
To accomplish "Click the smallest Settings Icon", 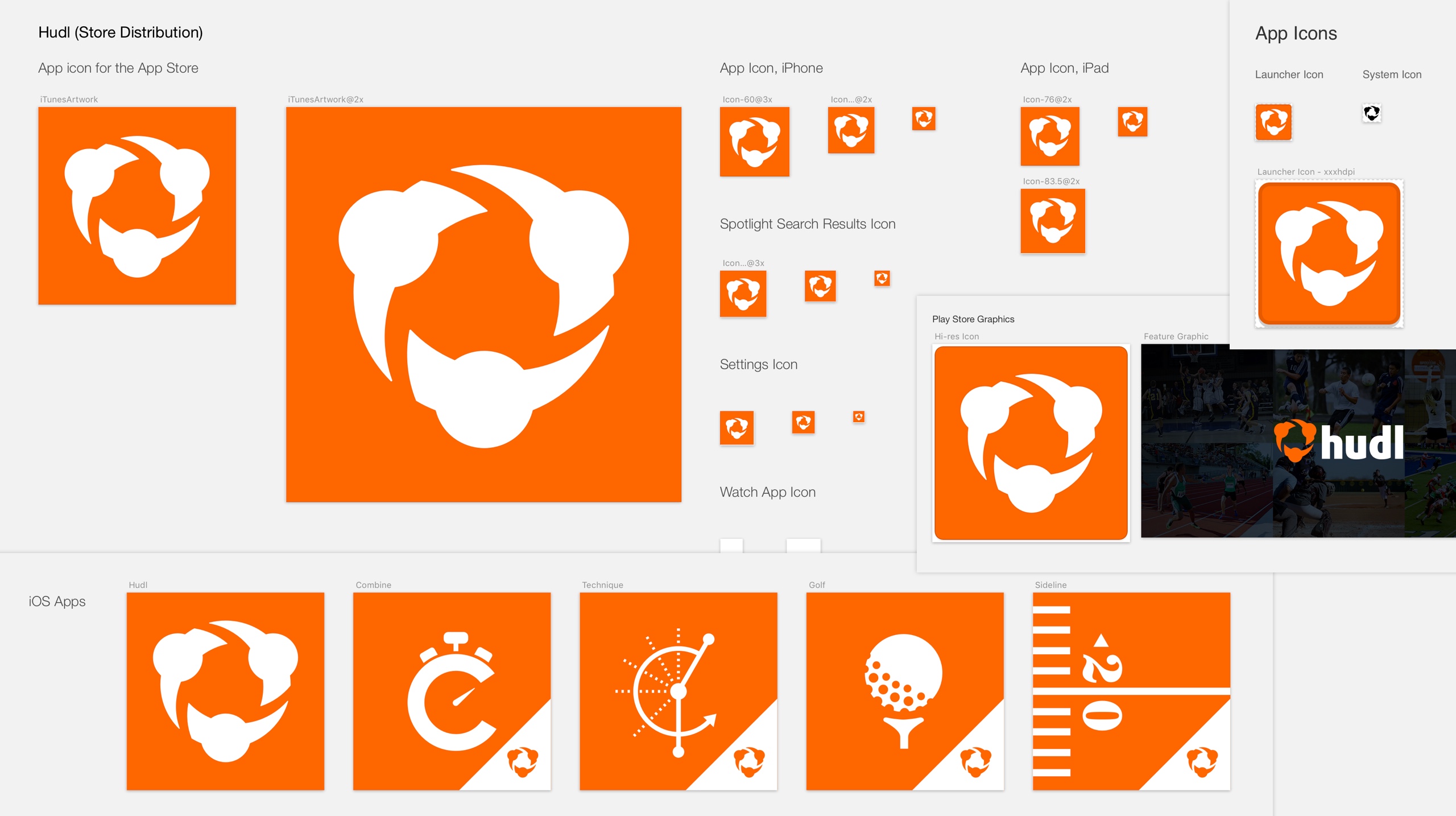I will click(x=859, y=417).
